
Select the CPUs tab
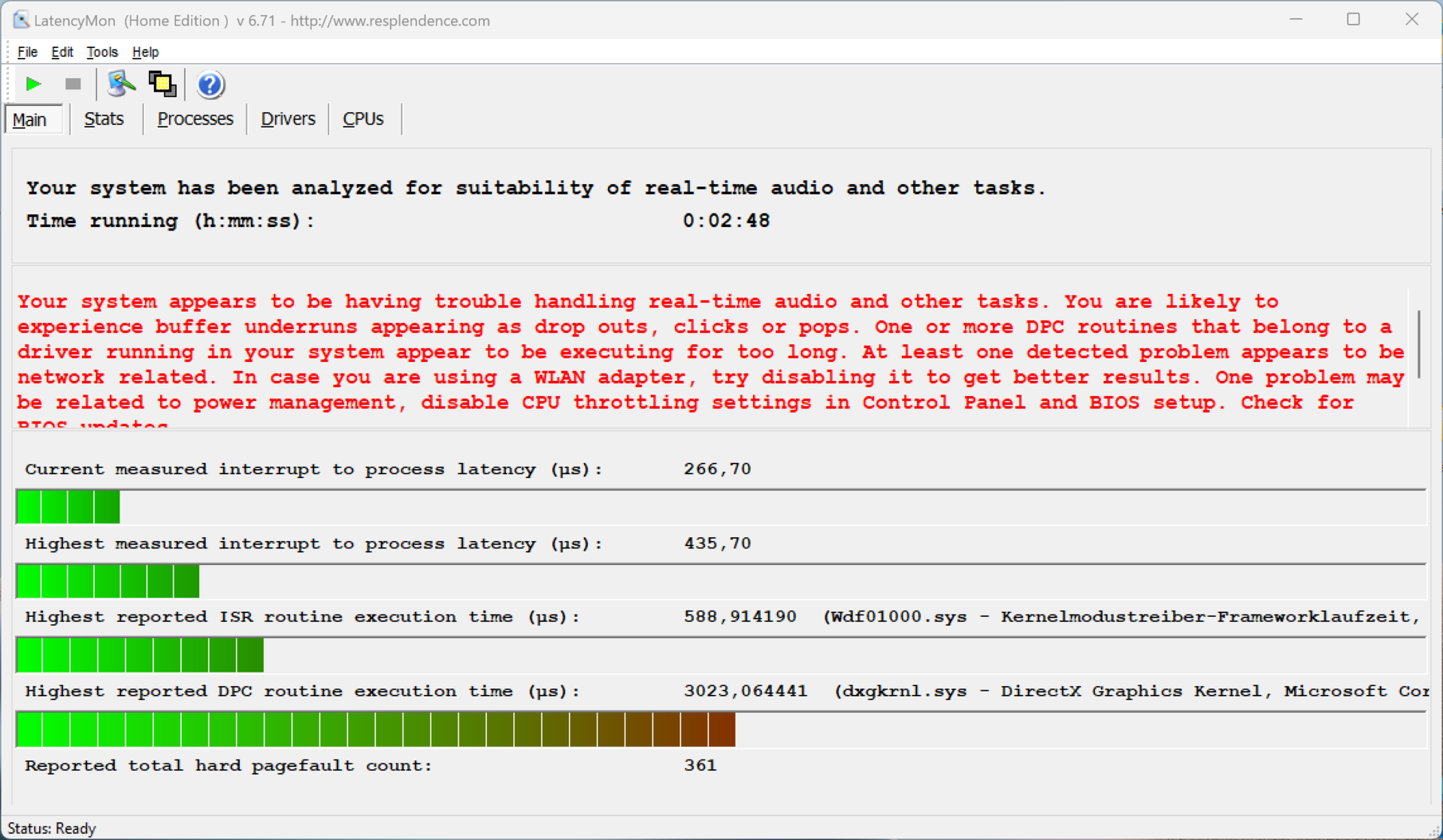[363, 119]
